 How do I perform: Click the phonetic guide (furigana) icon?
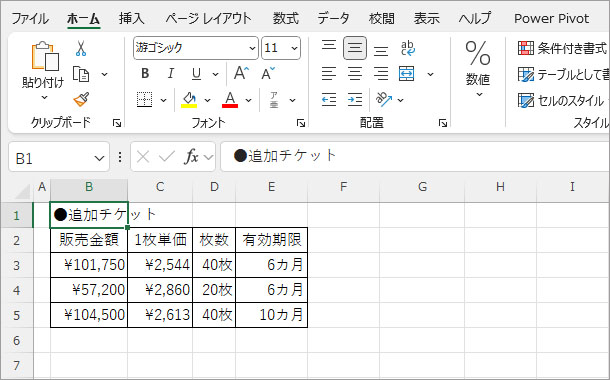274,100
